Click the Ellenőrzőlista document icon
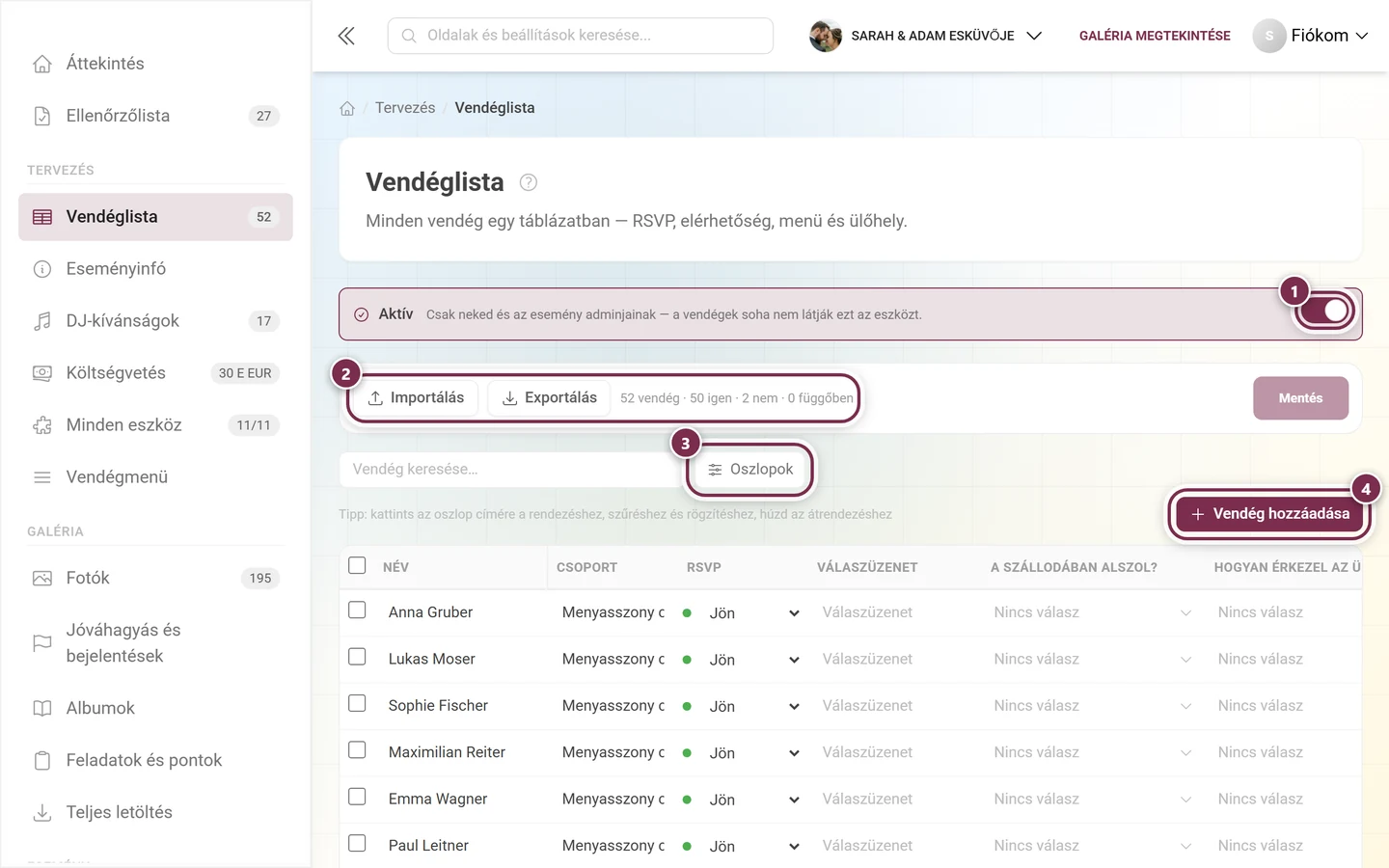 point(42,116)
